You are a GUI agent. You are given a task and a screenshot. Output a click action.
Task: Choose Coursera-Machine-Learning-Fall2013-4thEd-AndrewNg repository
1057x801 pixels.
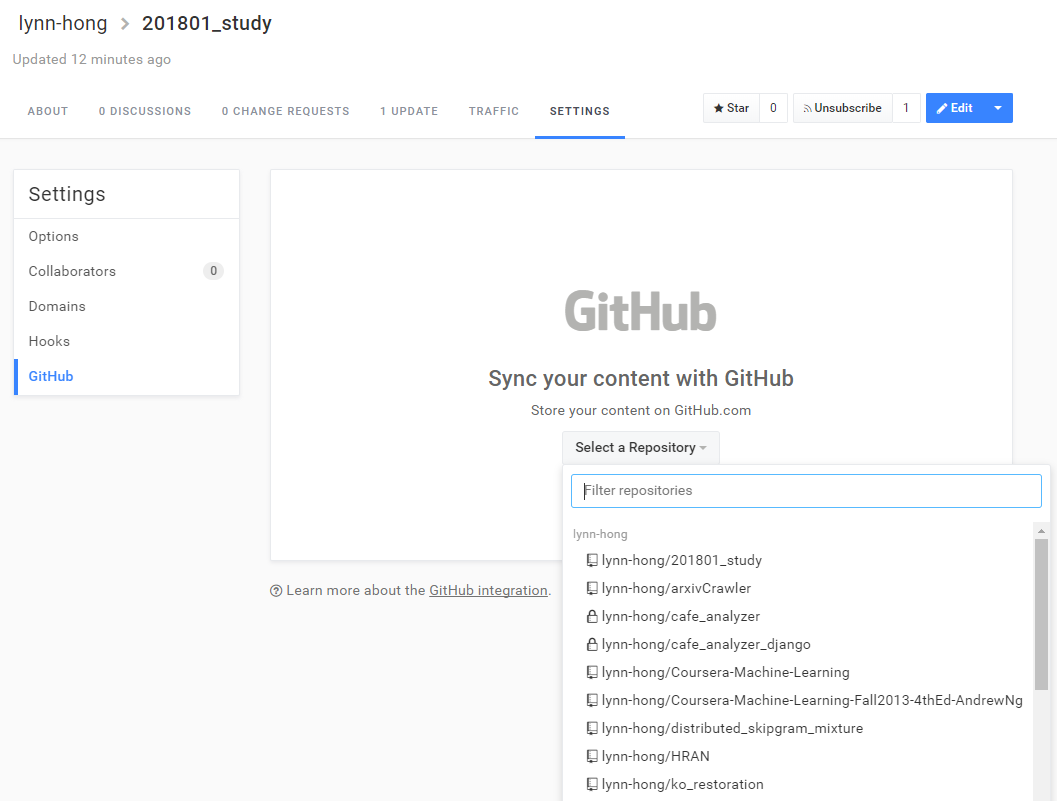812,701
